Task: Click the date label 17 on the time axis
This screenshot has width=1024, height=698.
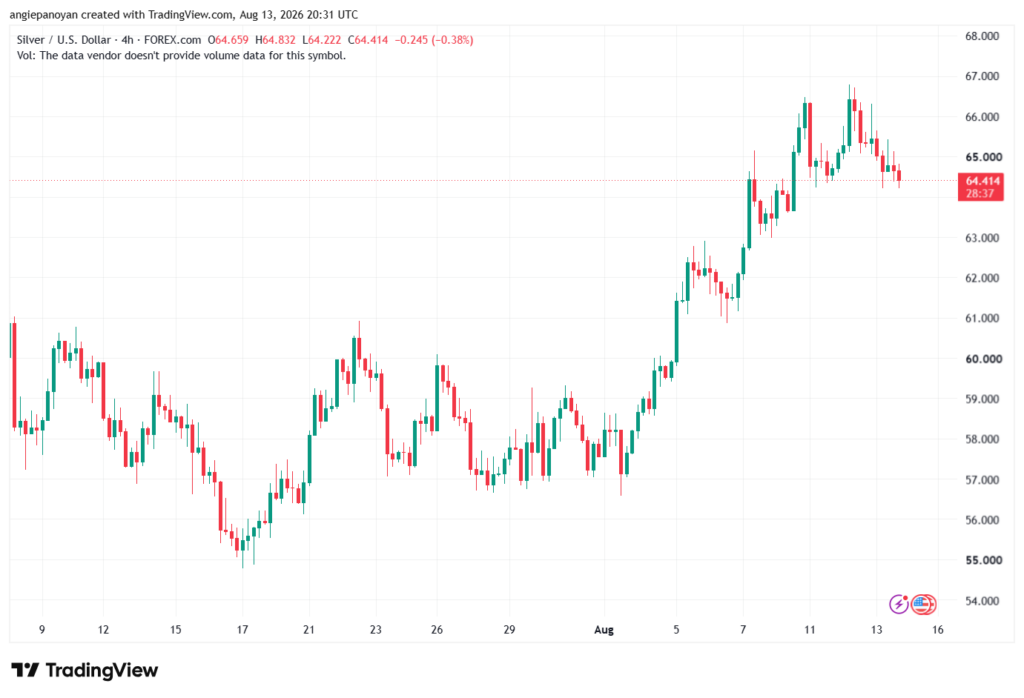Action: pos(242,629)
